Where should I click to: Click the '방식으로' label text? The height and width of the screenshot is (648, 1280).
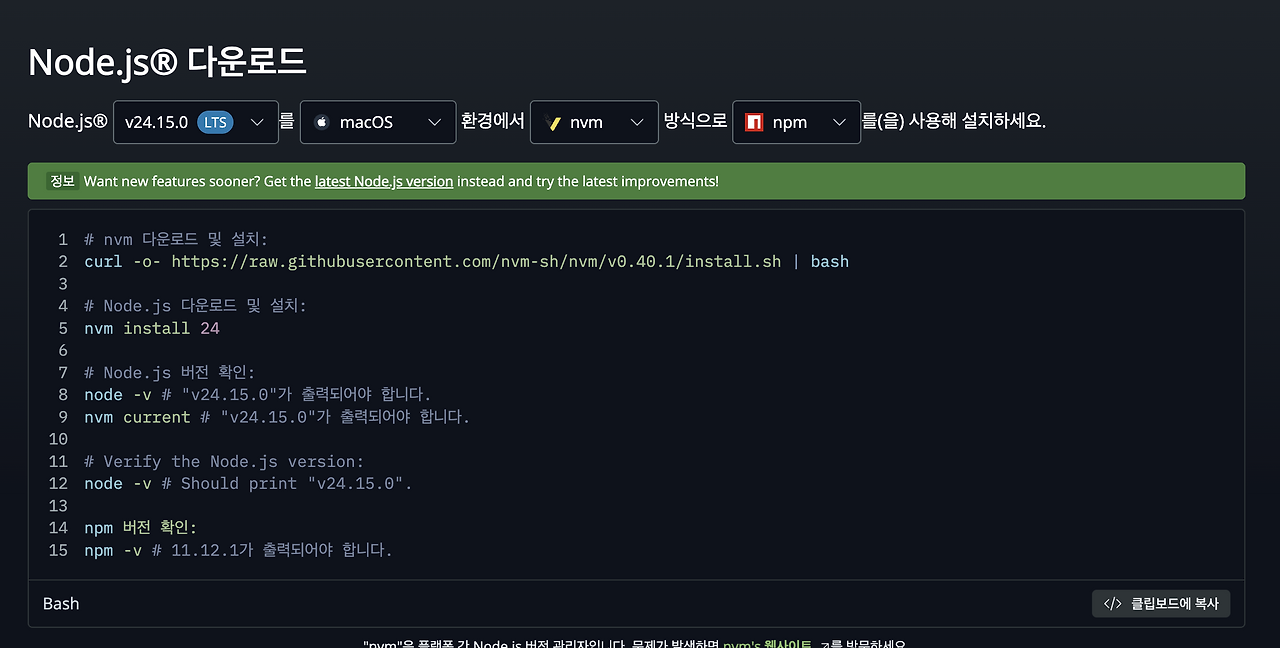click(x=695, y=121)
